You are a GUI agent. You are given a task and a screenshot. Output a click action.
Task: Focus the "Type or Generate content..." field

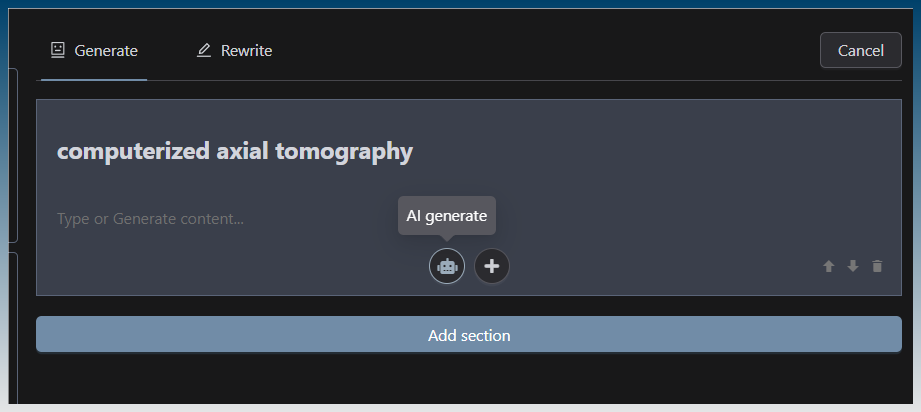[150, 218]
